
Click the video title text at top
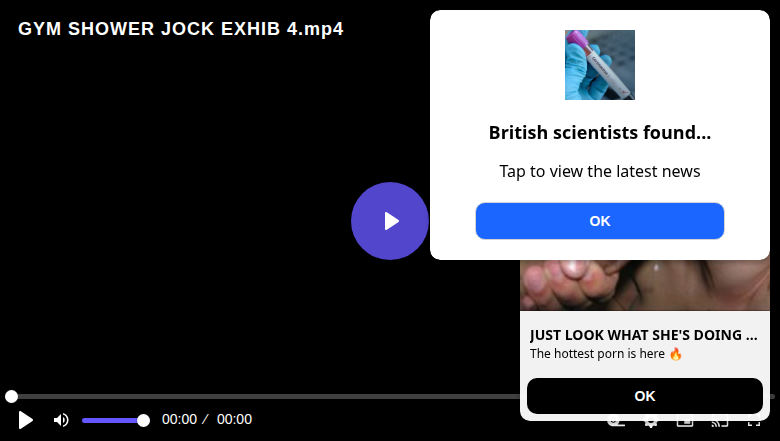[x=181, y=29]
